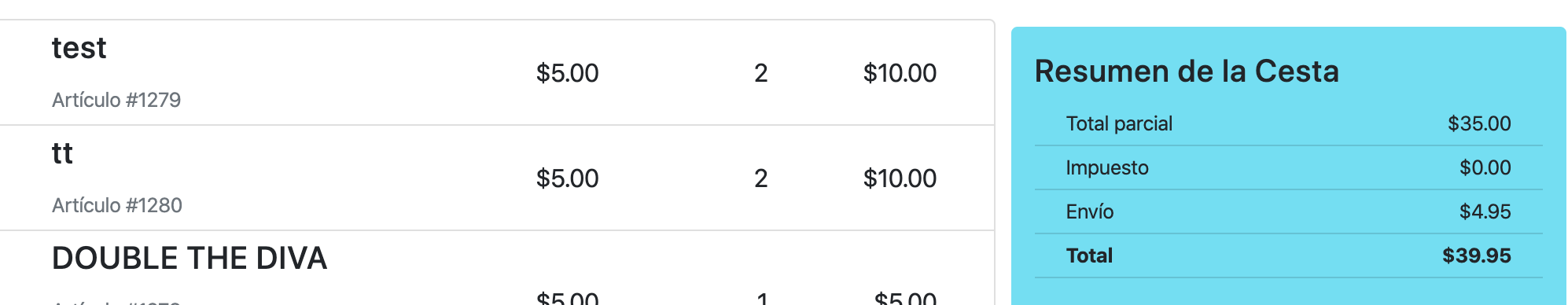Screen dimensions: 1568x305
Task: Select the test item's $5.00 unit price
Action: coord(567,73)
